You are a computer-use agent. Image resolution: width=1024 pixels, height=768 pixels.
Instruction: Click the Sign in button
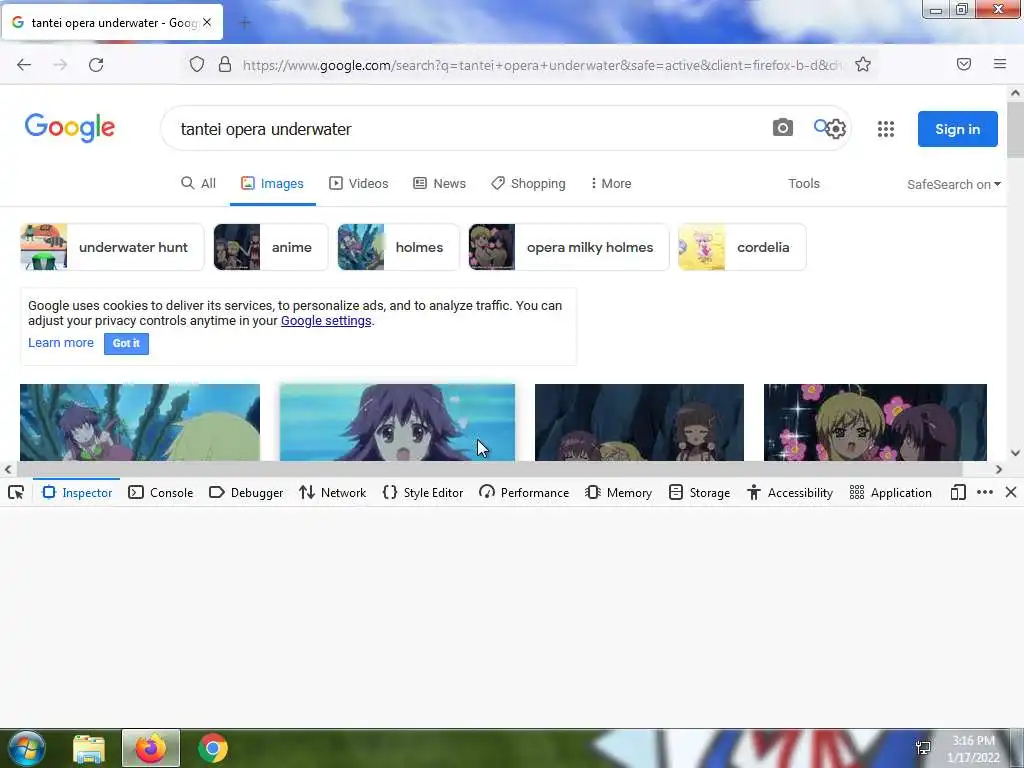957,129
